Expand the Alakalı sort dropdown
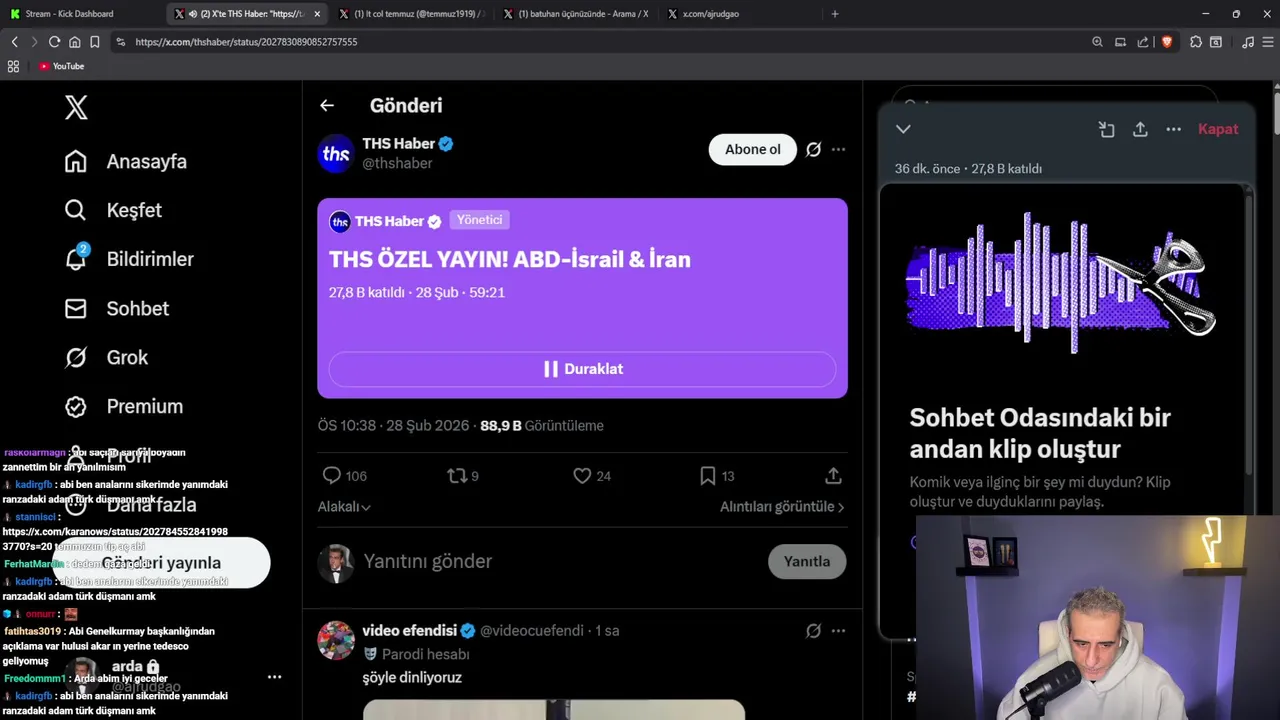1280x720 pixels. (x=344, y=507)
